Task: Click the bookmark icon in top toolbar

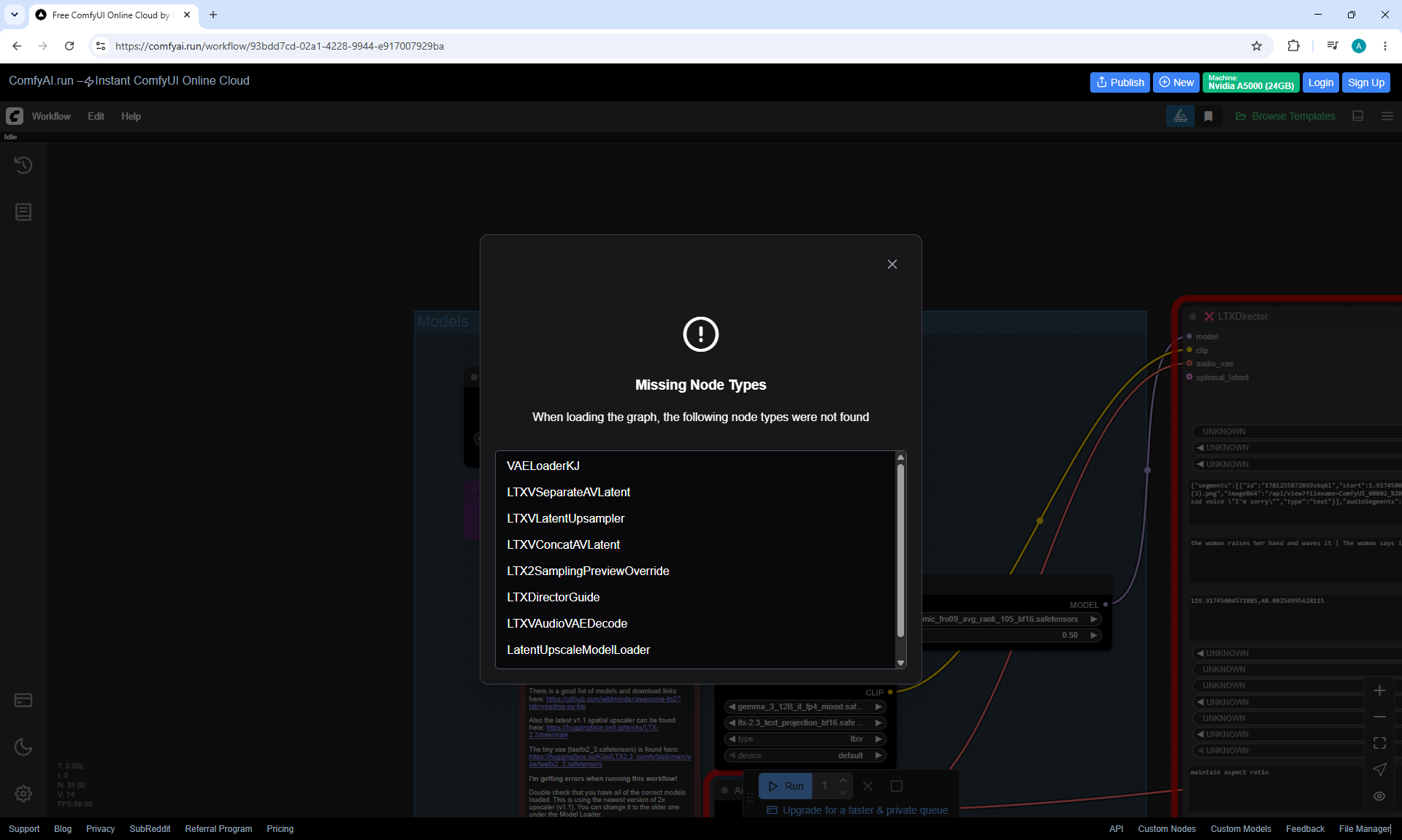Action: pyautogui.click(x=1208, y=116)
